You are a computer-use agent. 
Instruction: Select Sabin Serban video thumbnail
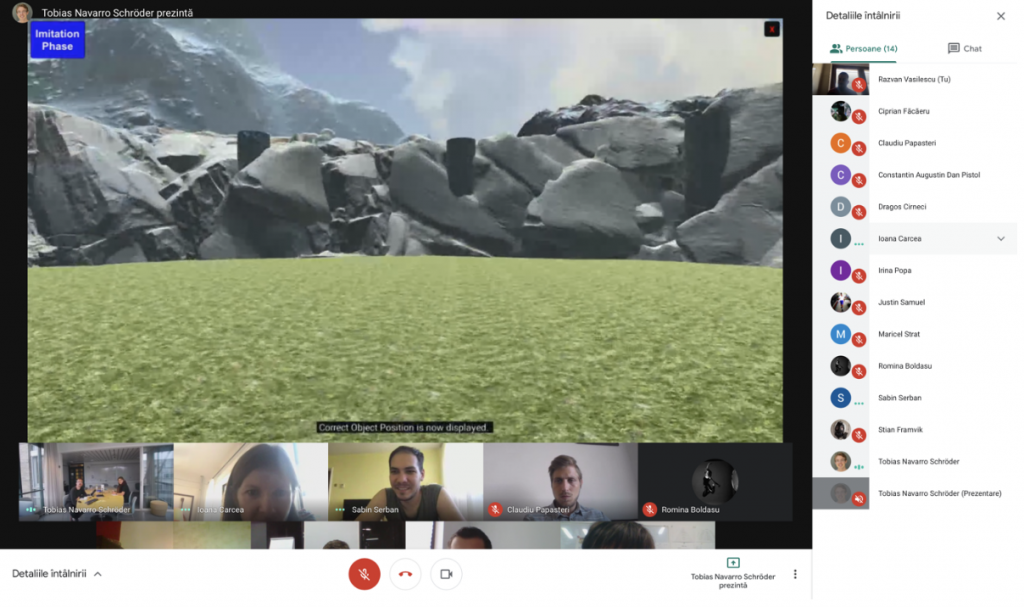click(405, 482)
